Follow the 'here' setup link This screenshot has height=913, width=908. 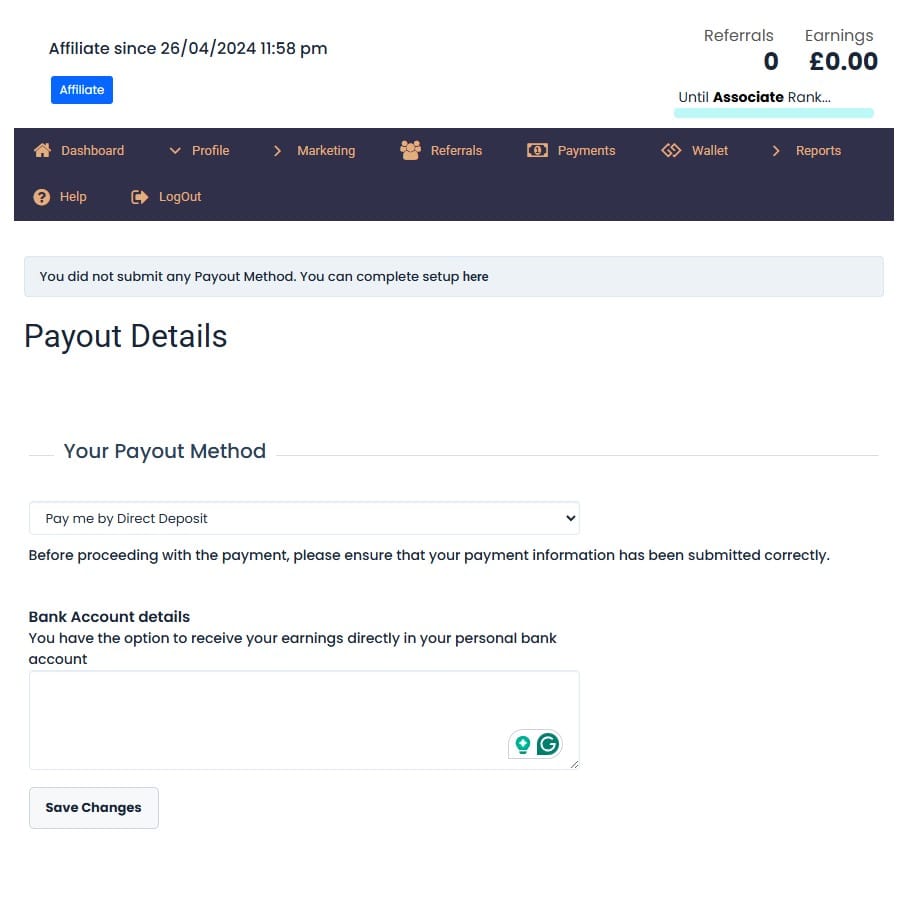click(475, 277)
